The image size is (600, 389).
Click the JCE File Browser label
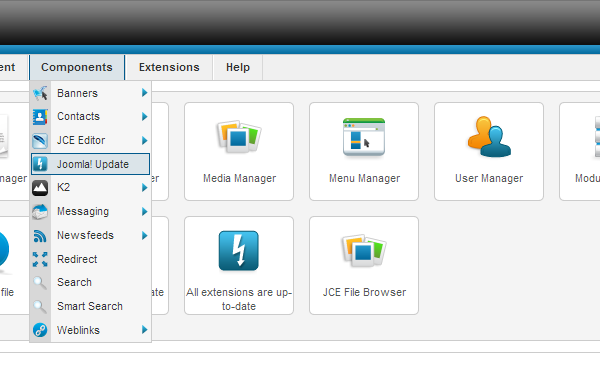point(364,292)
